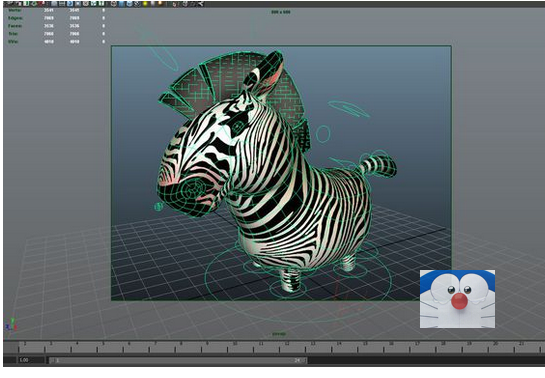The width and height of the screenshot is (545, 378).
Task: Click the persp camera label under the viewport
Action: coord(278,334)
